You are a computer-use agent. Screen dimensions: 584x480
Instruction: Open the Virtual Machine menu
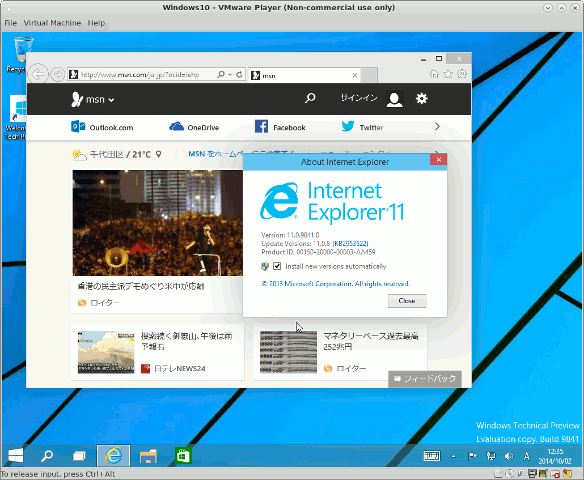coord(52,23)
